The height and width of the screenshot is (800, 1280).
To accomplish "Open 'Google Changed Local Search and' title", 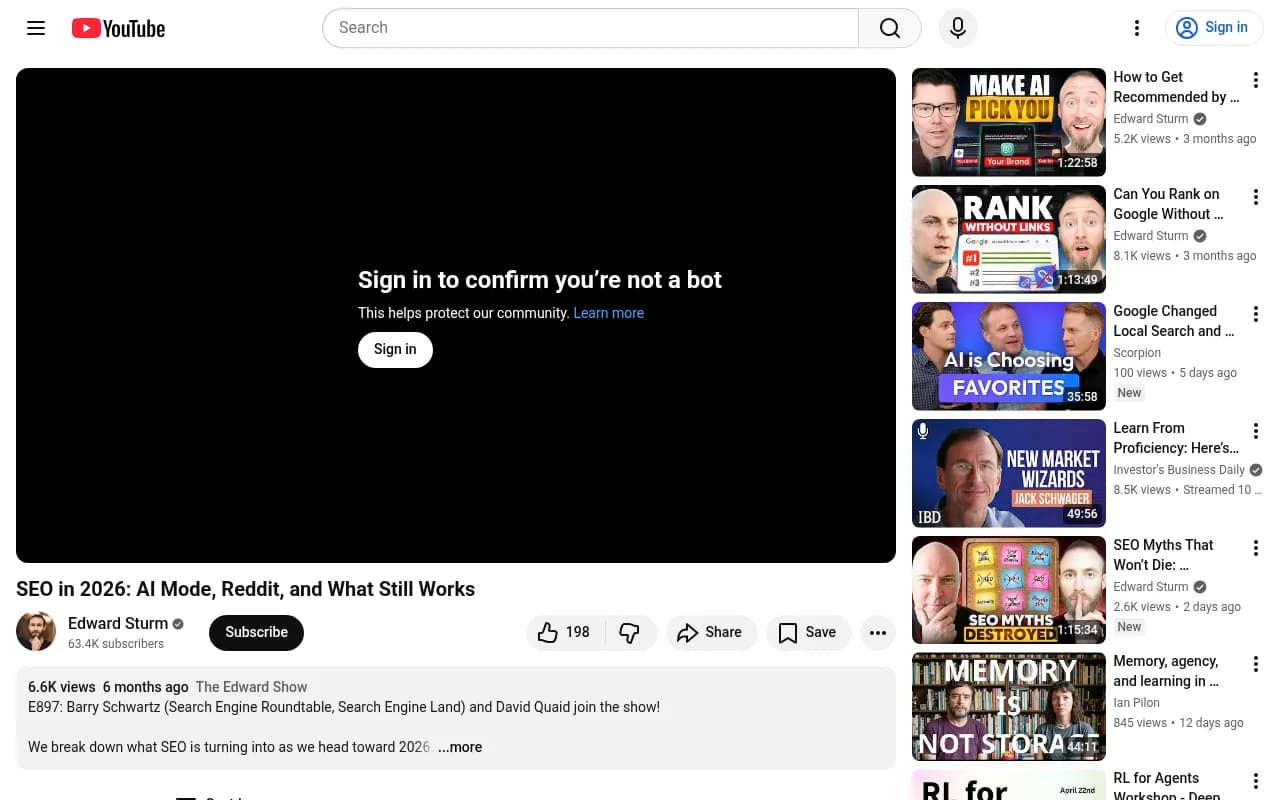I will coord(1174,321).
